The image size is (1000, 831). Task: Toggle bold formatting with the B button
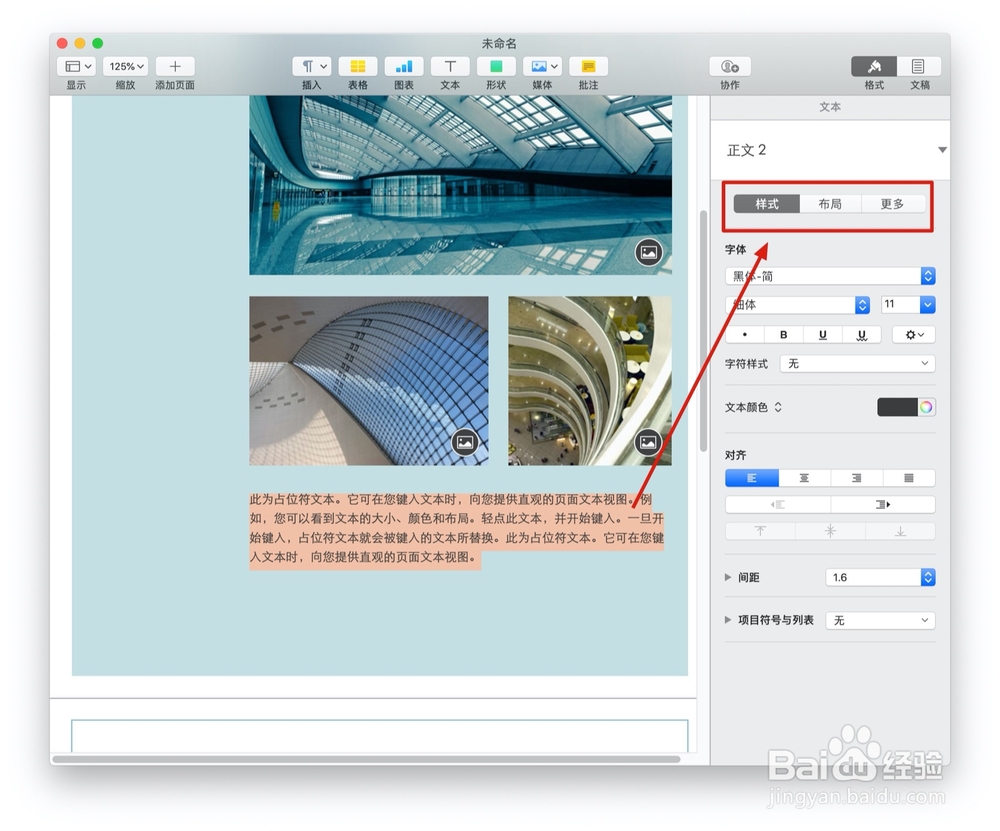click(784, 334)
